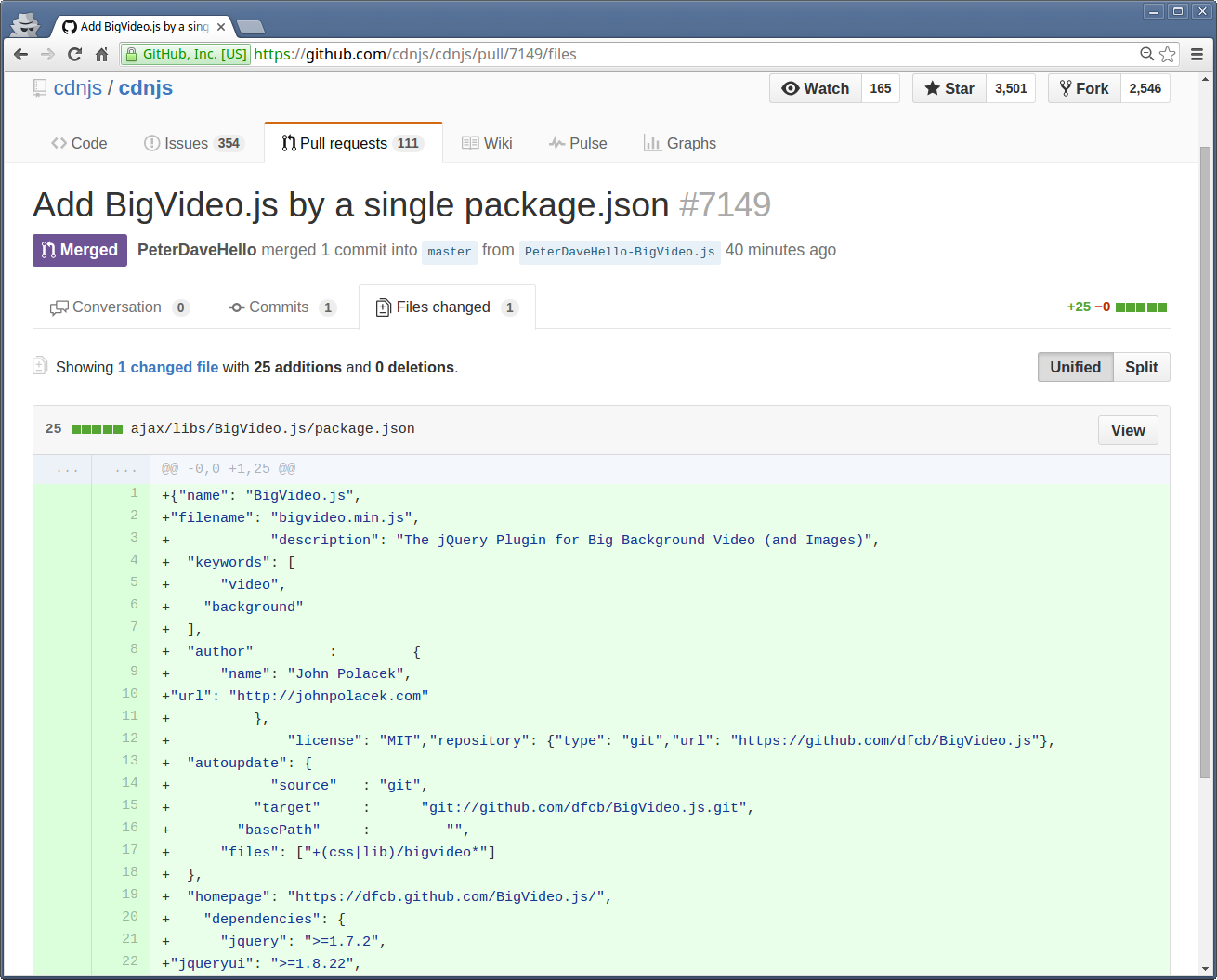Click the Issues exclamation icon
The height and width of the screenshot is (980, 1217).
click(x=151, y=143)
